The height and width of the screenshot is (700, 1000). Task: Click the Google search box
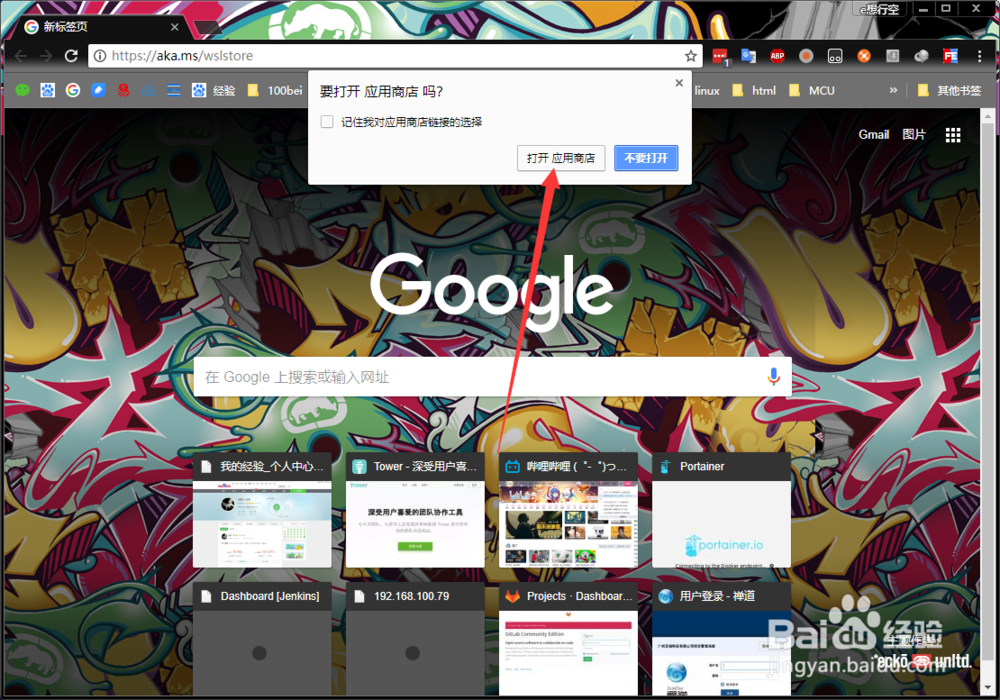coord(492,377)
